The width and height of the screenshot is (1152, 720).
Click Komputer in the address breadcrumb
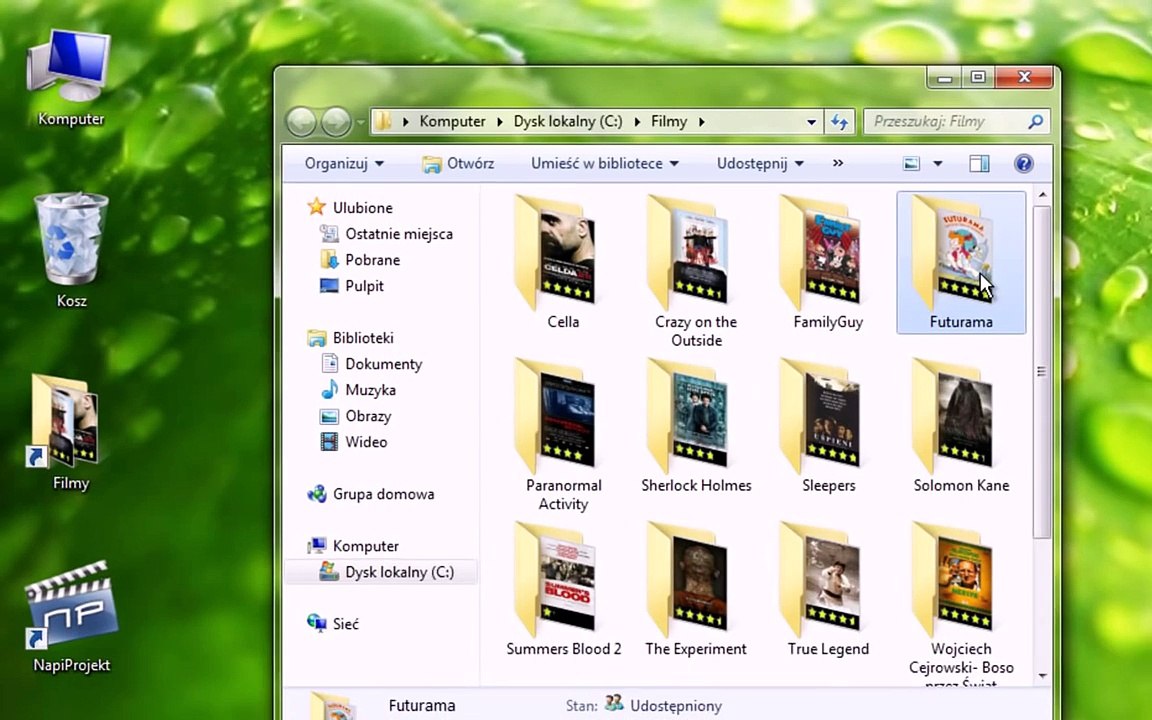pos(452,121)
